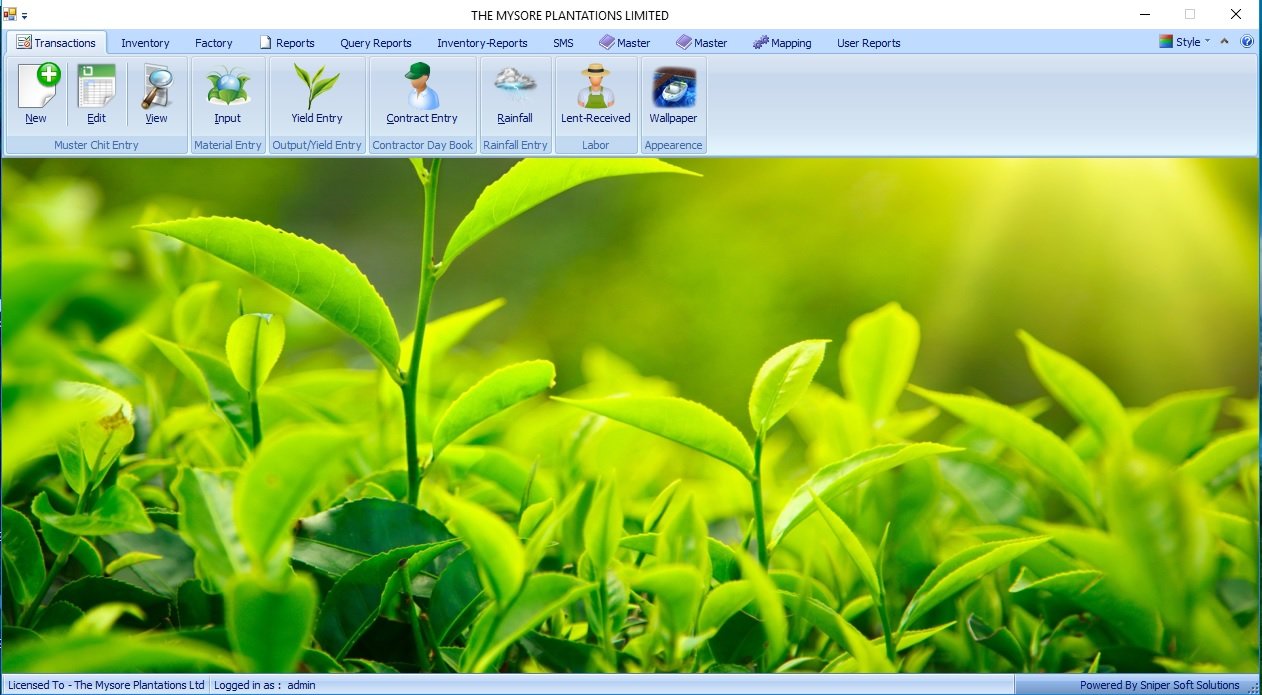This screenshot has height=695, width=1262.
Task: Launch the Input material entry
Action: pos(228,94)
